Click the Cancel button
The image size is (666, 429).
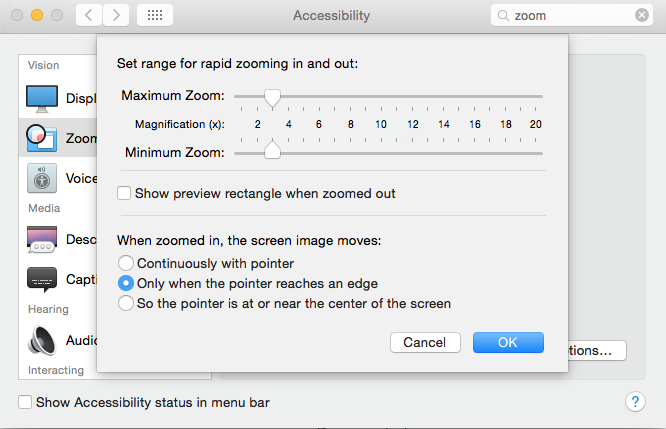tap(424, 342)
